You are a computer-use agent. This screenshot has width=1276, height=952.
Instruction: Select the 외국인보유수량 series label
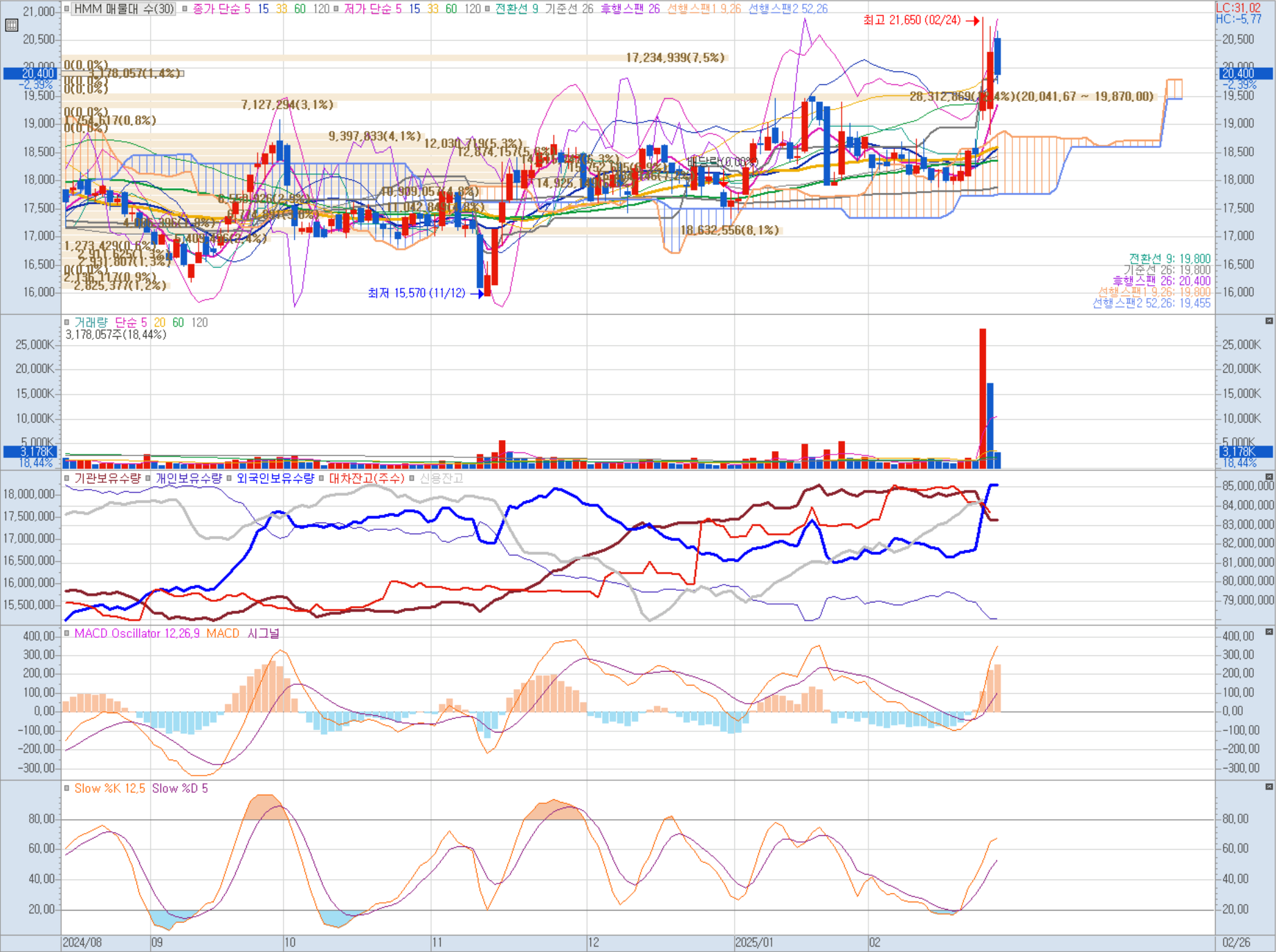coord(275,478)
